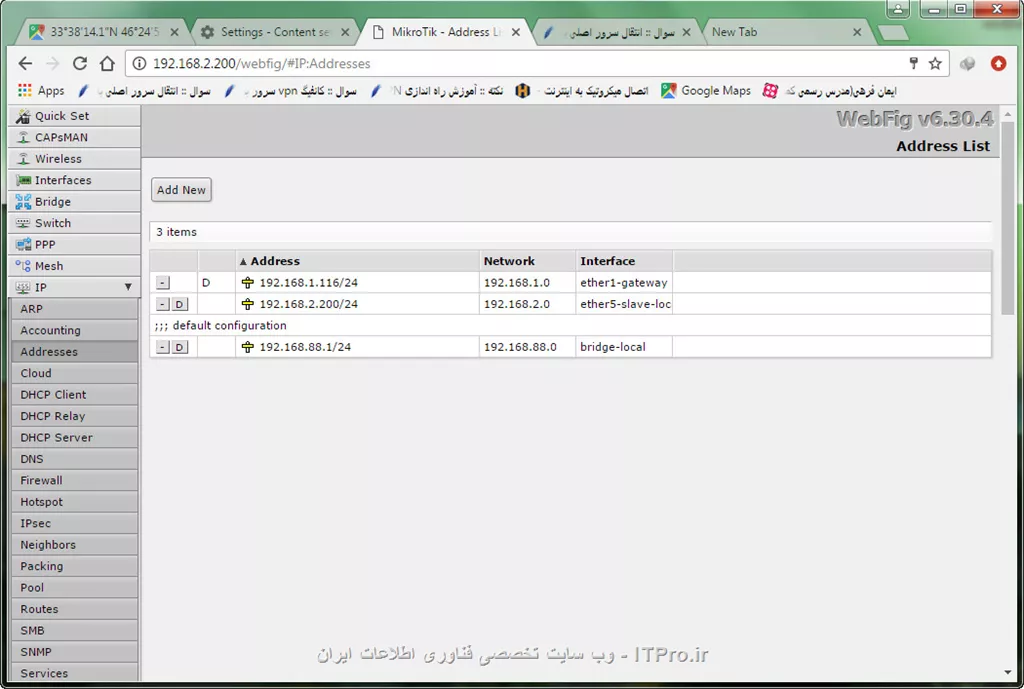
Task: Open Routes page
Action: pyautogui.click(x=74, y=609)
